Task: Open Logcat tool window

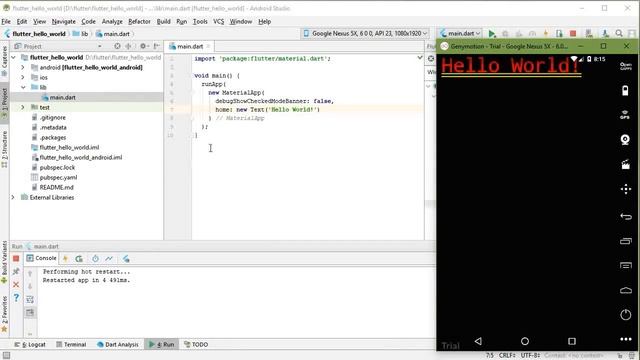Action: point(30,344)
